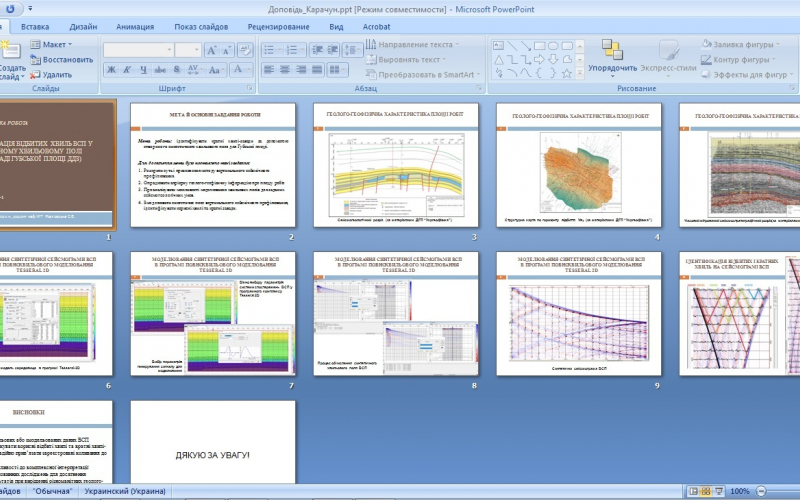Select the triangle shape in gallery
This screenshot has height=500, width=800.
click(498, 60)
